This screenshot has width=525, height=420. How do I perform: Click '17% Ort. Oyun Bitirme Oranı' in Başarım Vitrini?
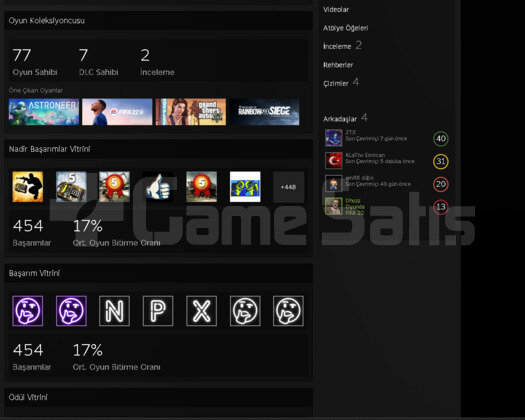(117, 357)
